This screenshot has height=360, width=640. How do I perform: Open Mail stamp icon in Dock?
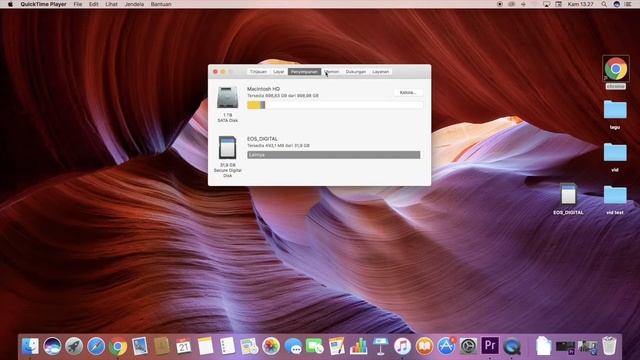click(x=140, y=346)
